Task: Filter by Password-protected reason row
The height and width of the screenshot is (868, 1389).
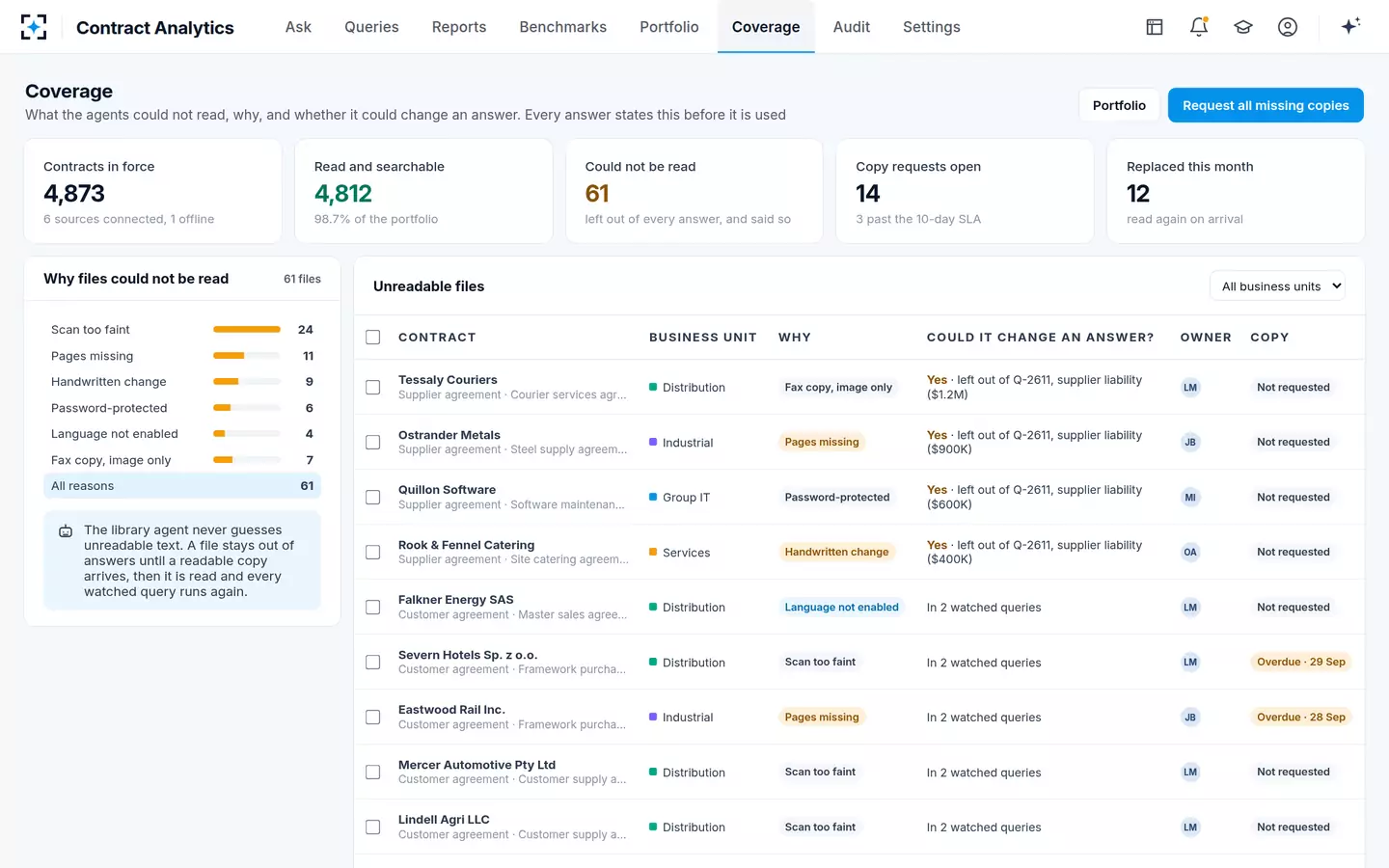Action: tap(182, 408)
